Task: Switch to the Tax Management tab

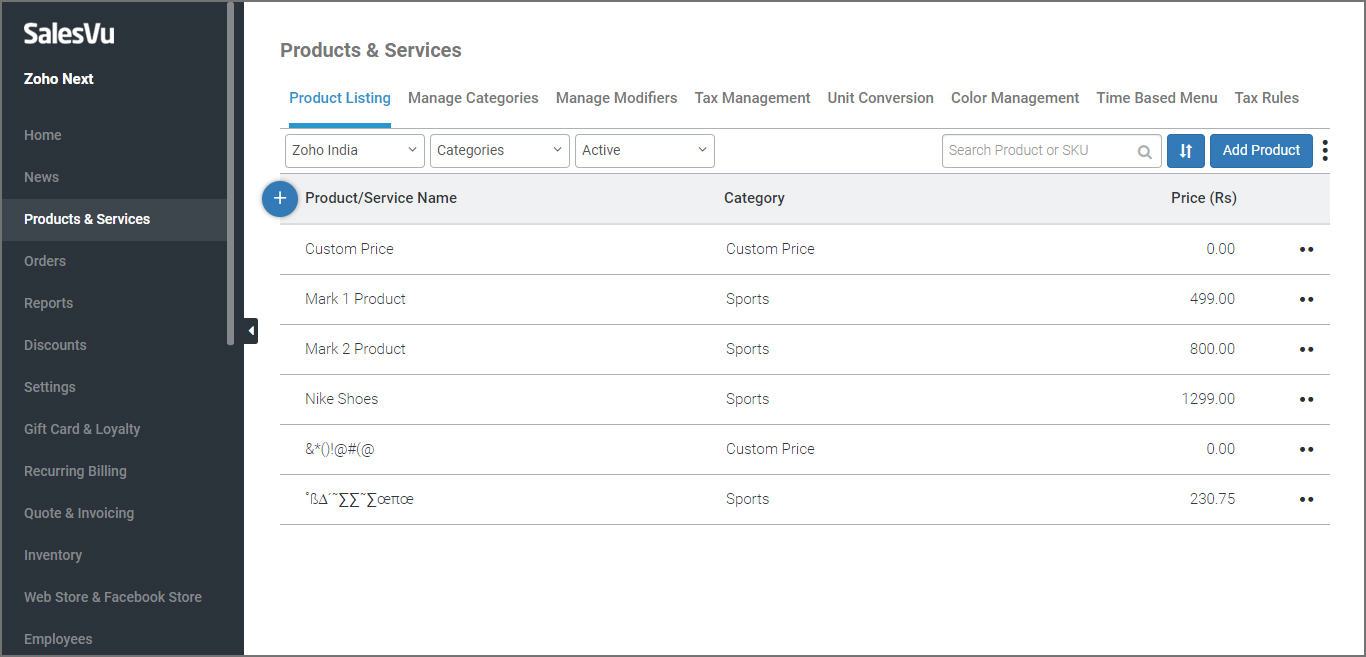Action: coord(752,98)
